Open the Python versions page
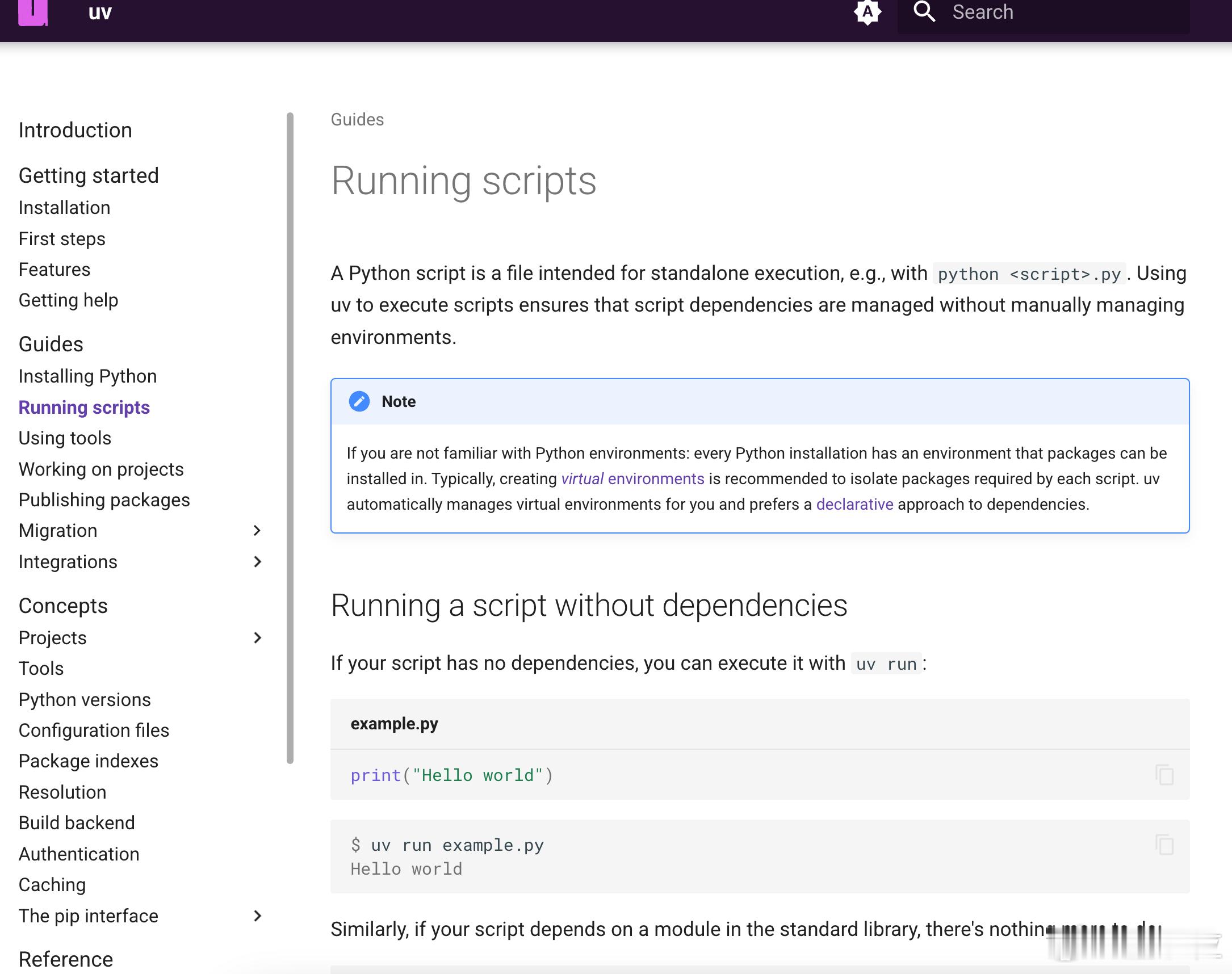1232x974 pixels. [x=85, y=700]
